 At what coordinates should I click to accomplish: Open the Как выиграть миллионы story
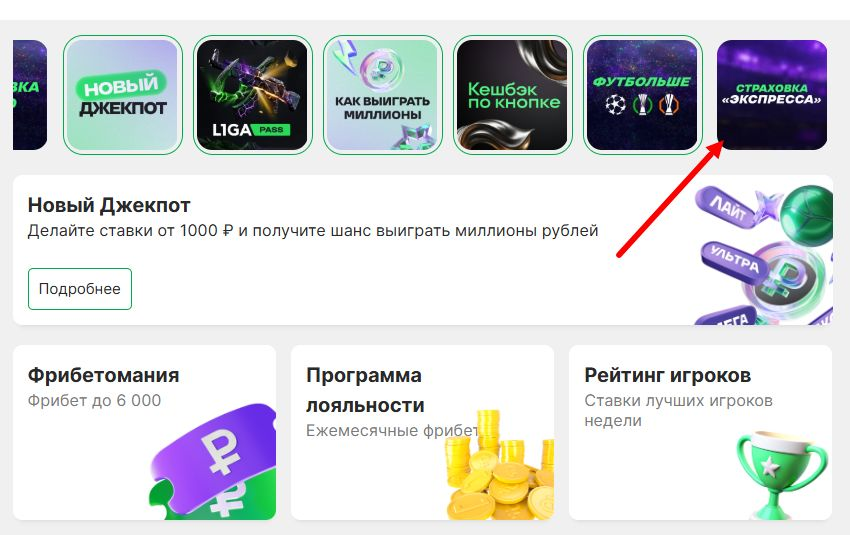383,95
